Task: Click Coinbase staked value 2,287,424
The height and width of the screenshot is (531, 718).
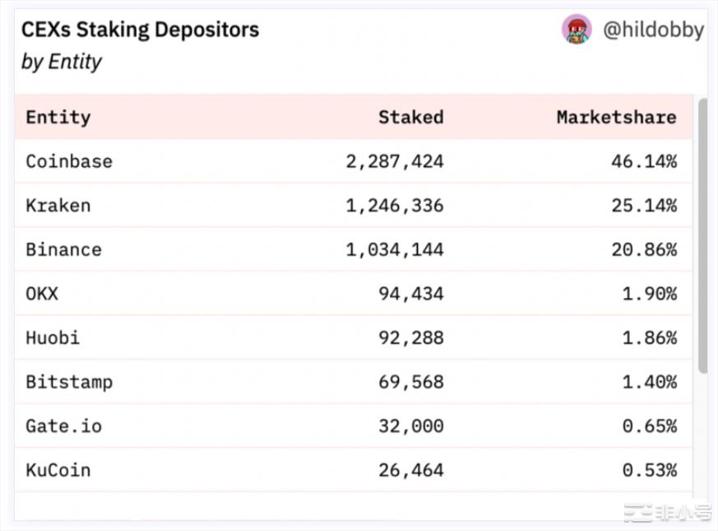Action: tap(394, 161)
